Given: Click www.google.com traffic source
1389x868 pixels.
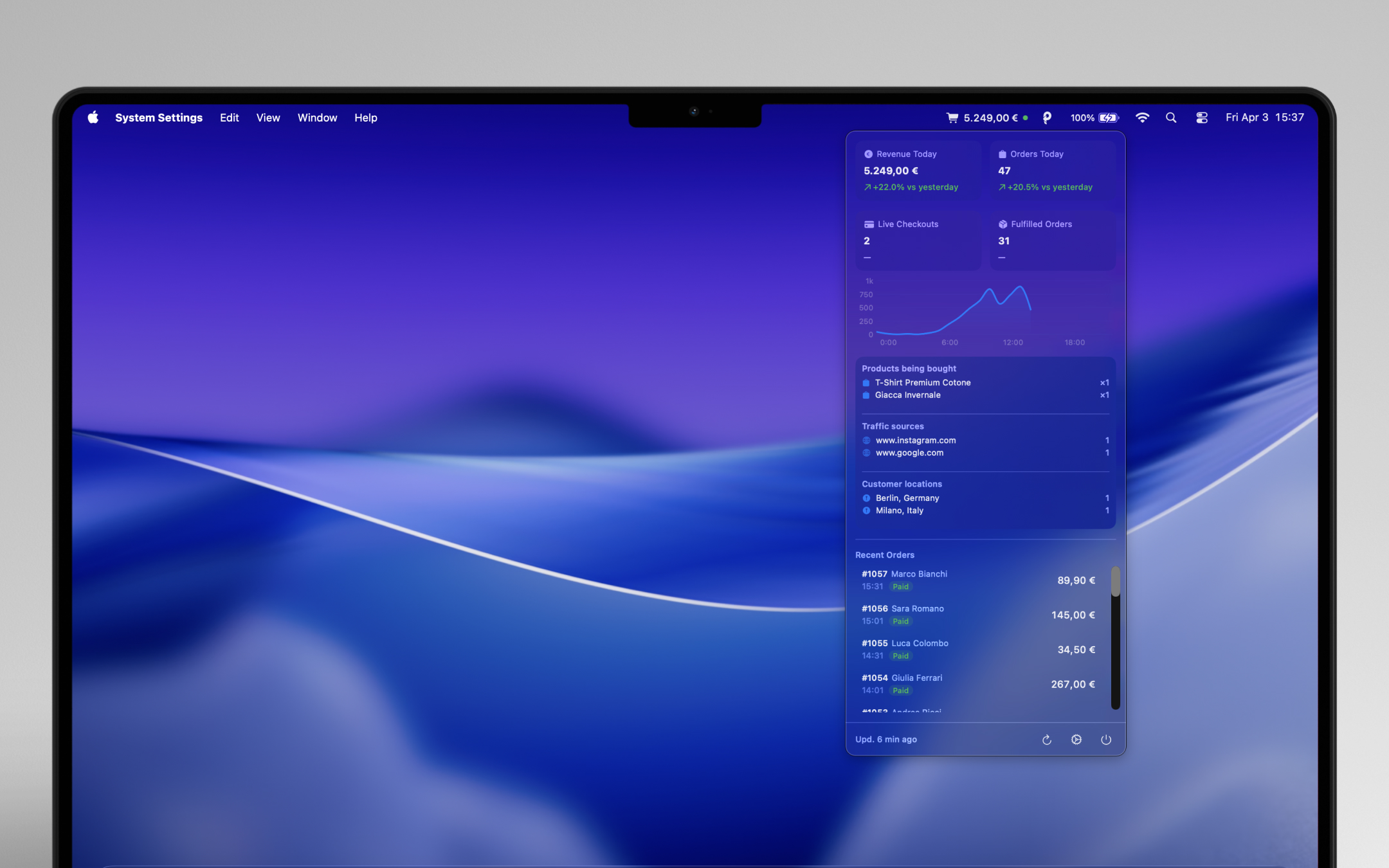Looking at the screenshot, I should [x=985, y=453].
